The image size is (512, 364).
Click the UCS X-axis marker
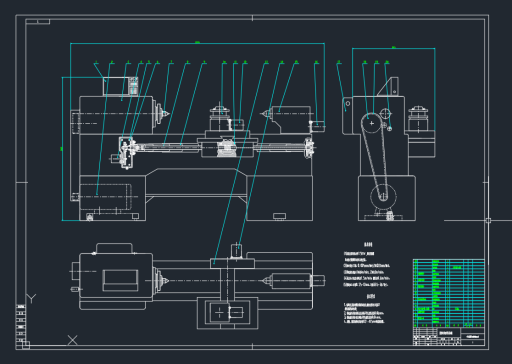coord(72,340)
